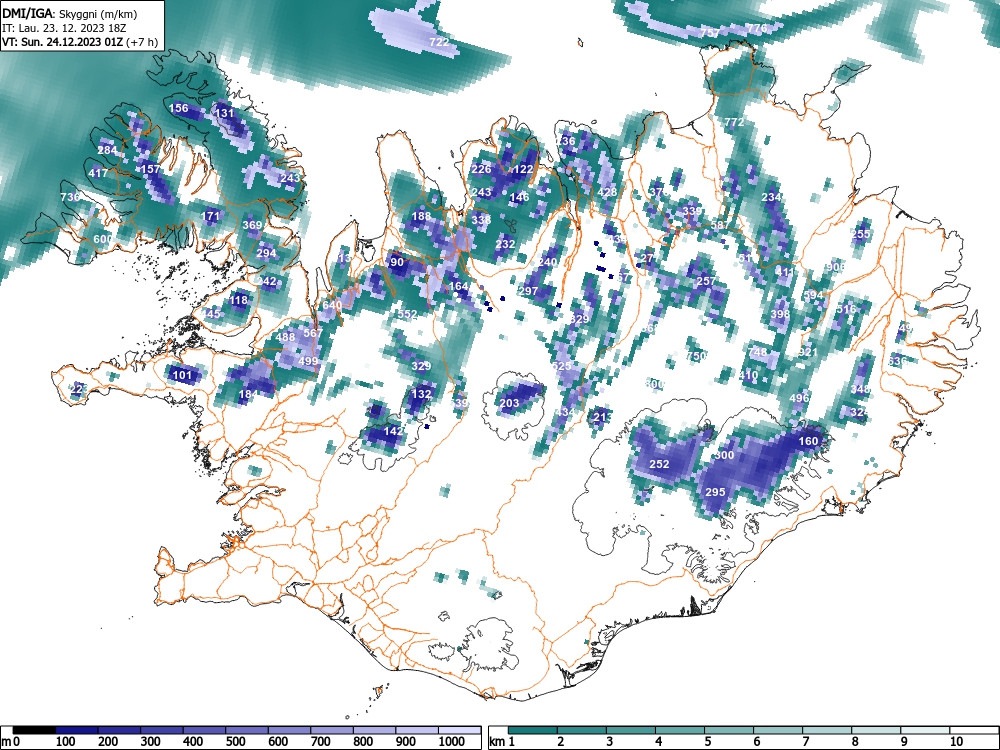This screenshot has height=750, width=1000.
Task: Click the visibility value 567
Action: tap(312, 333)
